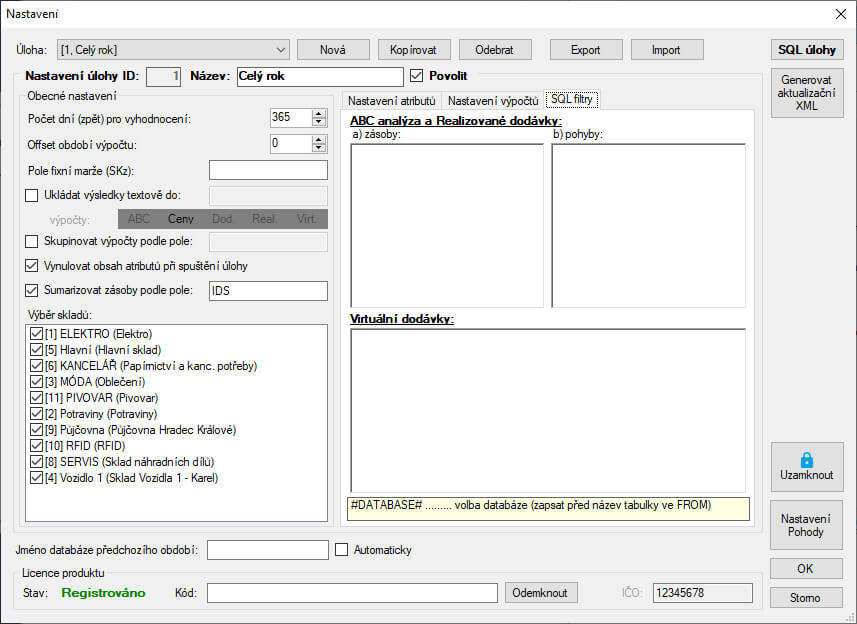Switch to the Nastavení atributů tab
The width and height of the screenshot is (857, 624).
[391, 100]
